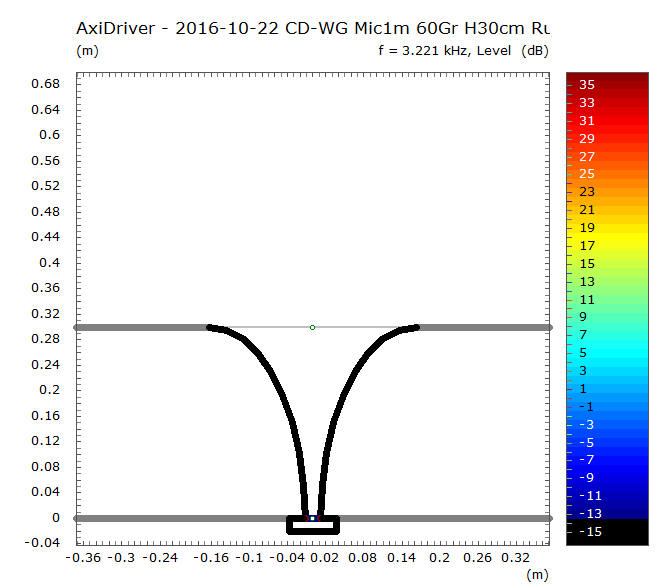
Task: Click the 0.68 tick on vertical axis
Action: (x=48, y=83)
